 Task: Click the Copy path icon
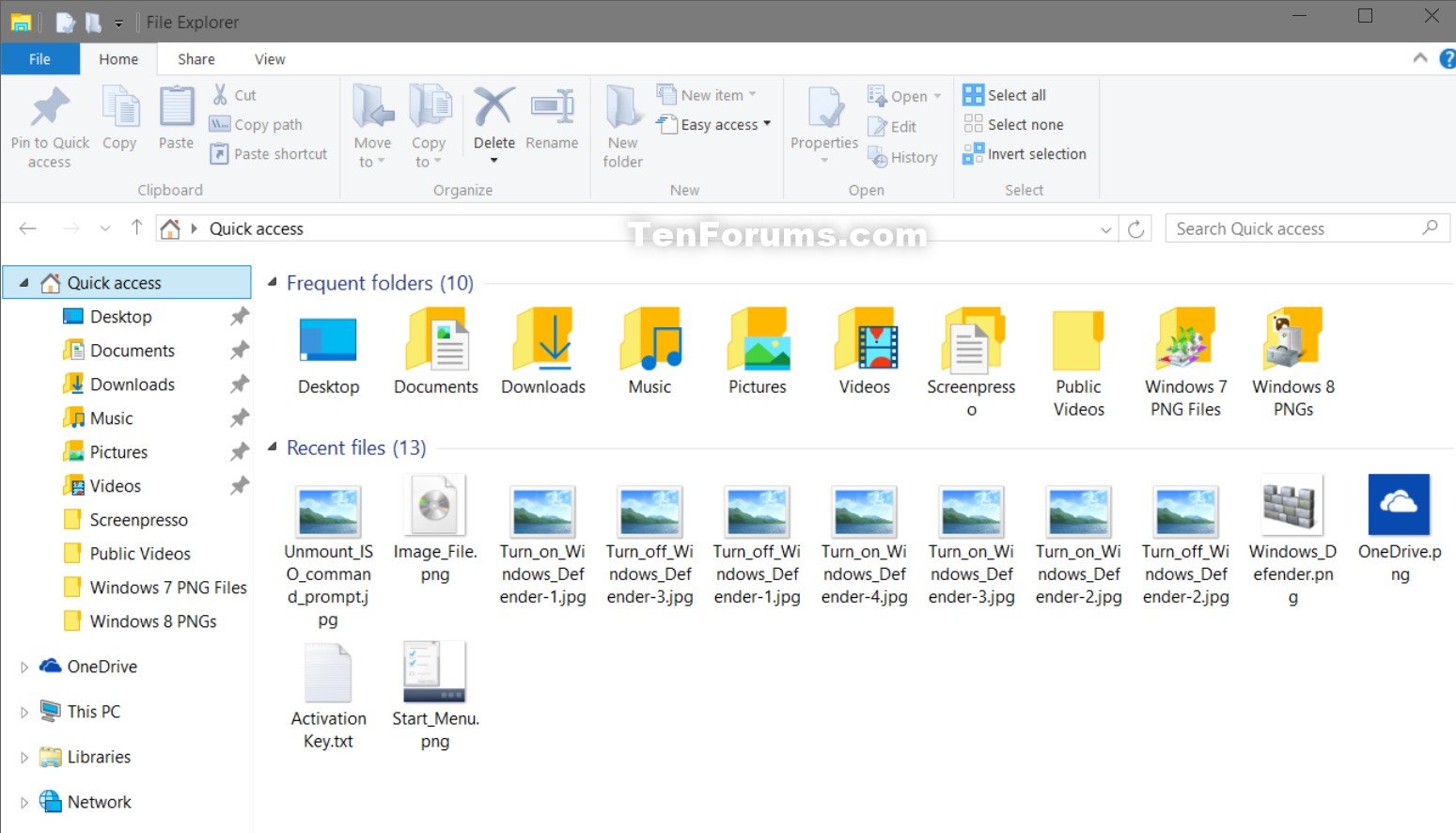point(220,124)
